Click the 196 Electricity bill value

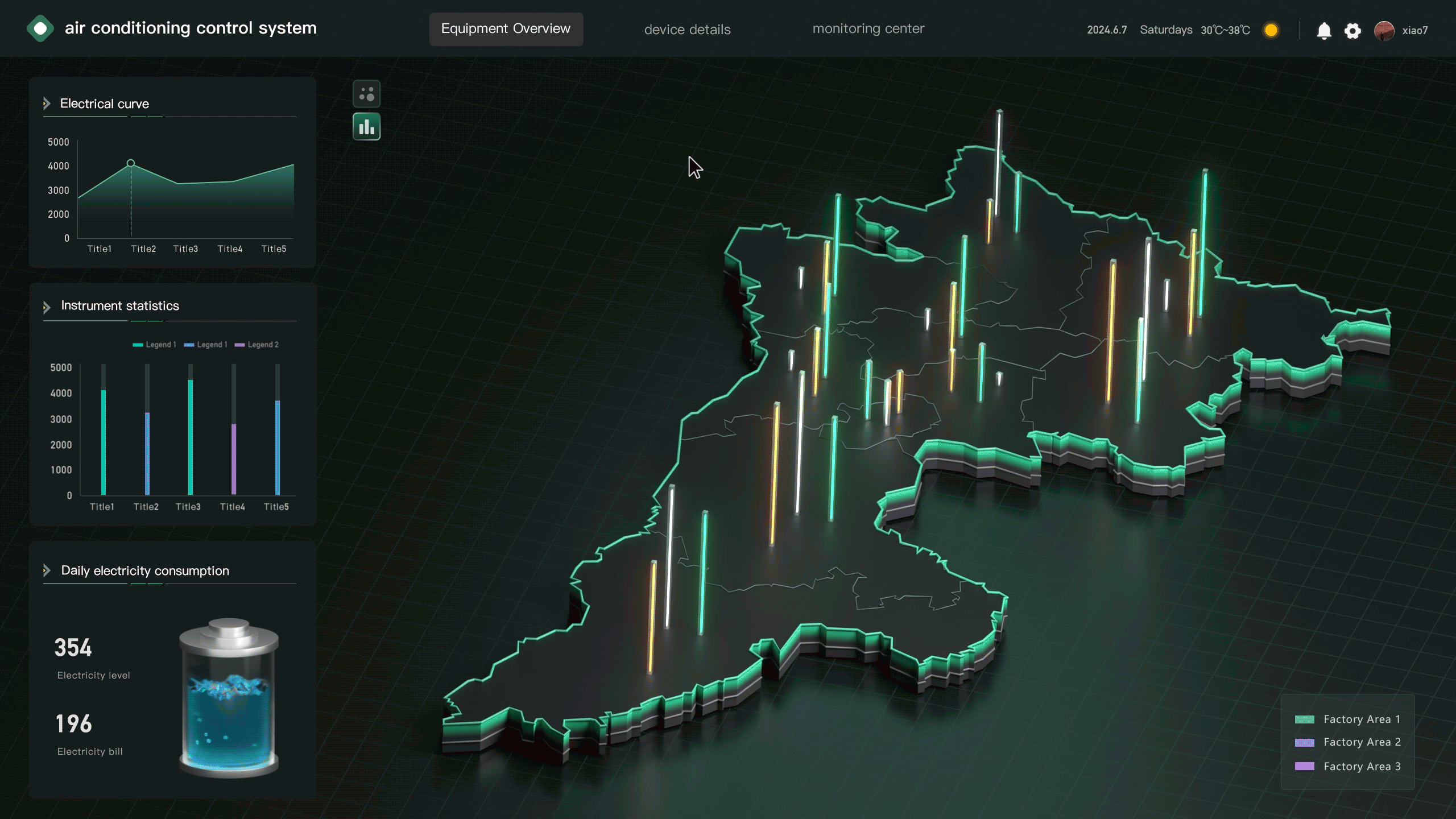click(x=73, y=724)
